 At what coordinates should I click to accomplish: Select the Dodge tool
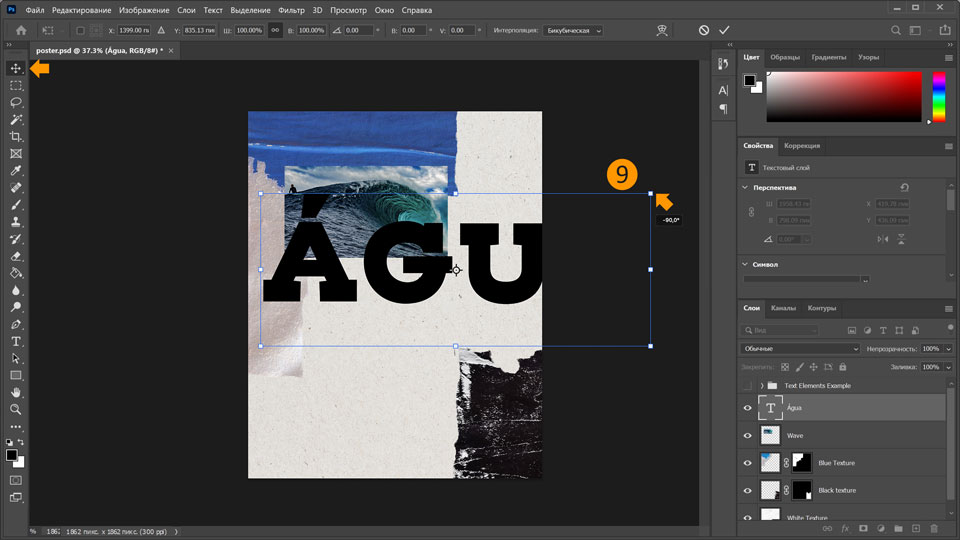16,307
